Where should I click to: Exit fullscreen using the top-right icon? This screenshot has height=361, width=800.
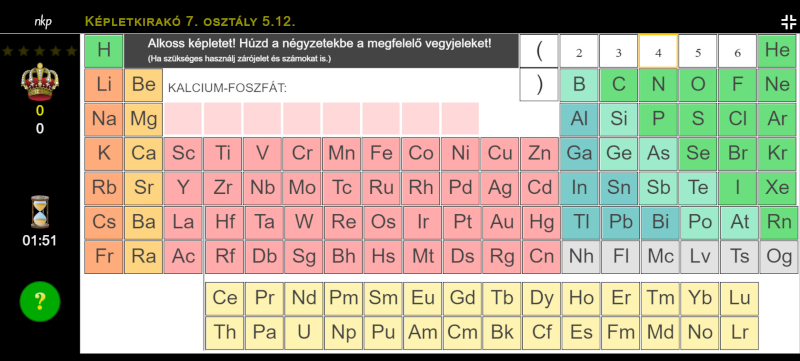(788, 22)
